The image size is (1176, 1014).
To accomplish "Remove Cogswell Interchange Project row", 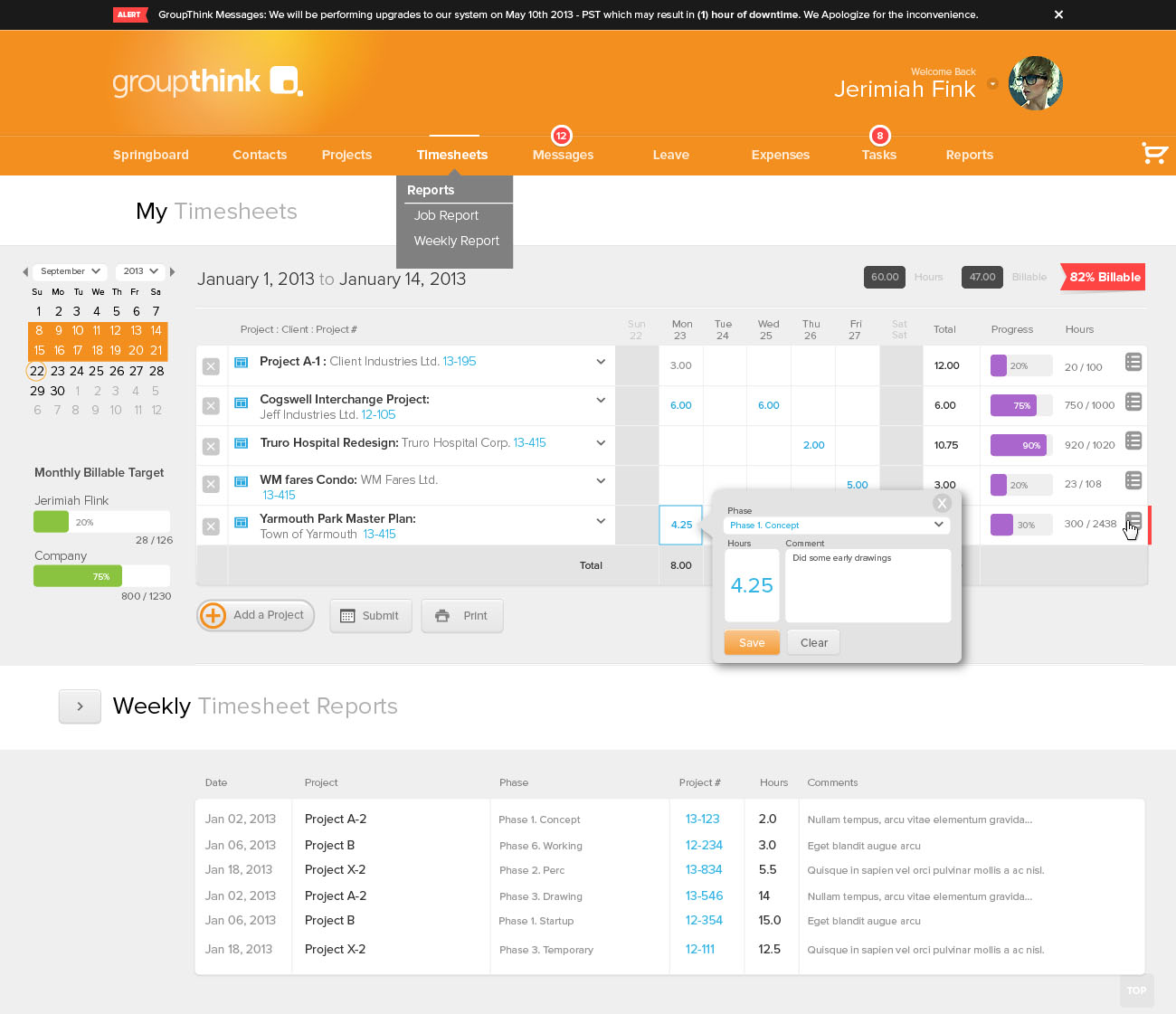I will click(211, 406).
